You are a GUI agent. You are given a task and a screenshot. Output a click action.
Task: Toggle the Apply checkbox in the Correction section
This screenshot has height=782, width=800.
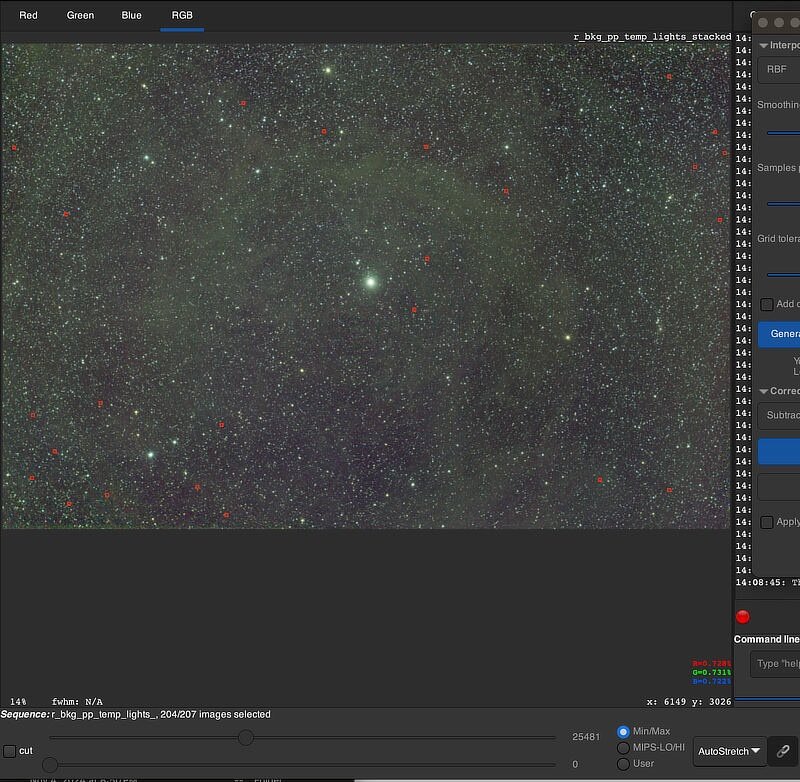[767, 522]
